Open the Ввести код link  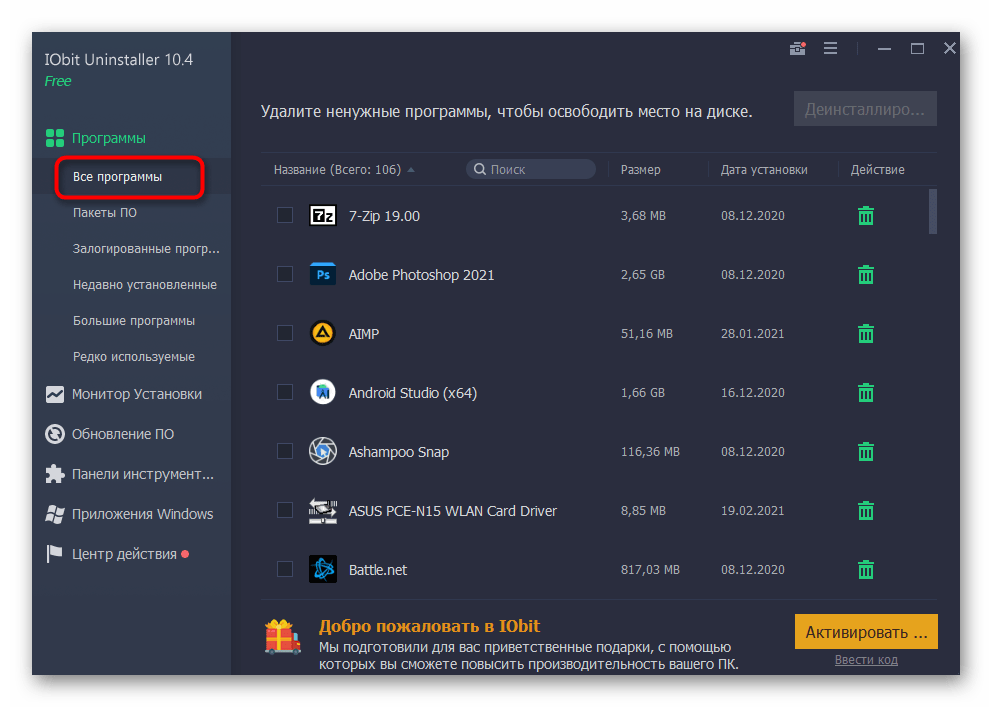(x=866, y=660)
